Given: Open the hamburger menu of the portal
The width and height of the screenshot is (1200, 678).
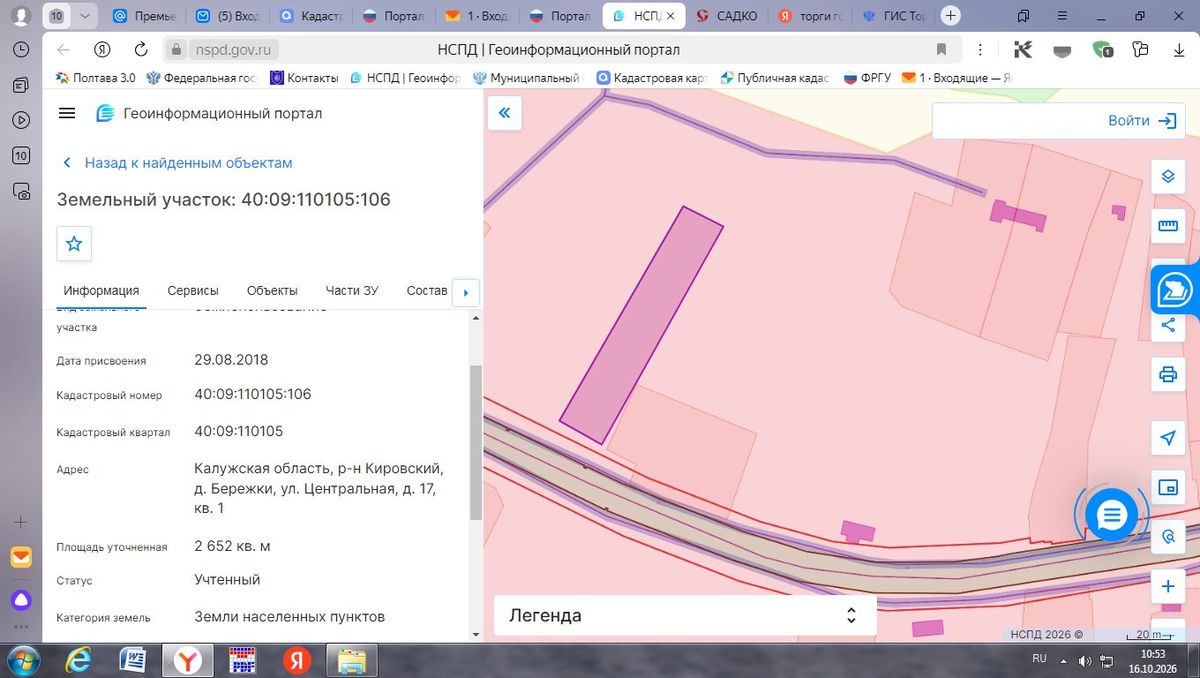Looking at the screenshot, I should click(x=67, y=113).
